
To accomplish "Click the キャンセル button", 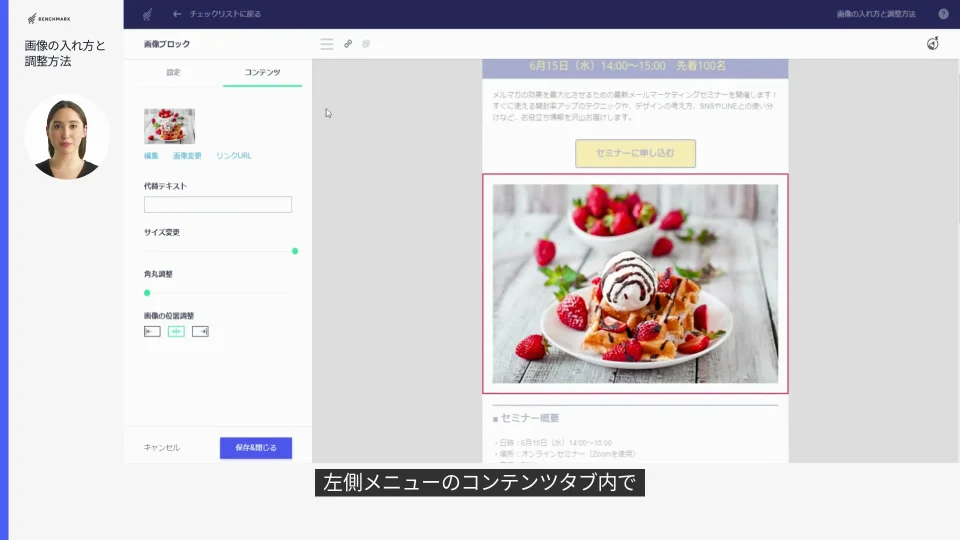I will coord(162,448).
